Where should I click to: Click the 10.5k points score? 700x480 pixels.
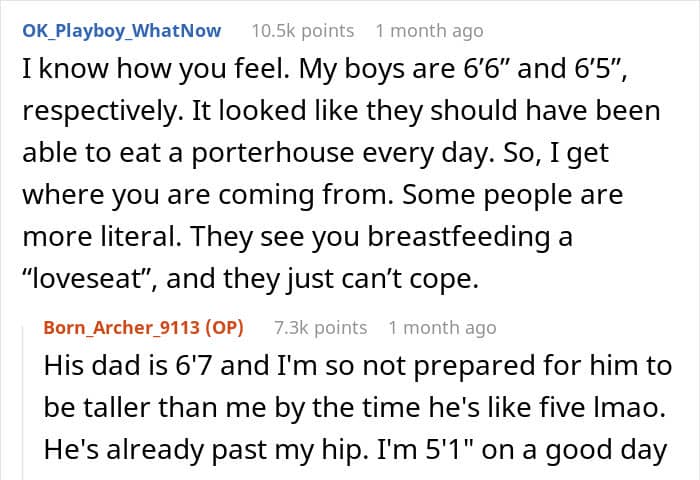pyautogui.click(x=304, y=31)
